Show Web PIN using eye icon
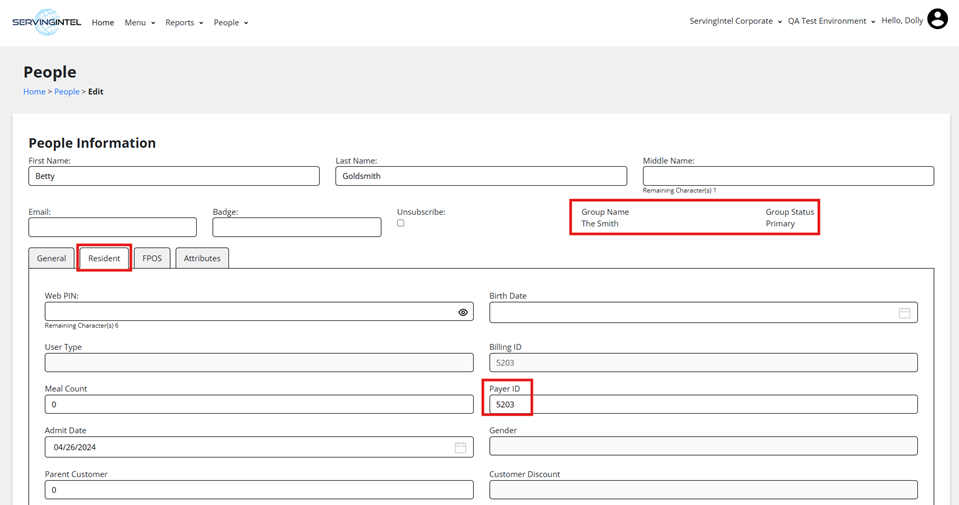The height and width of the screenshot is (505, 959). (463, 312)
